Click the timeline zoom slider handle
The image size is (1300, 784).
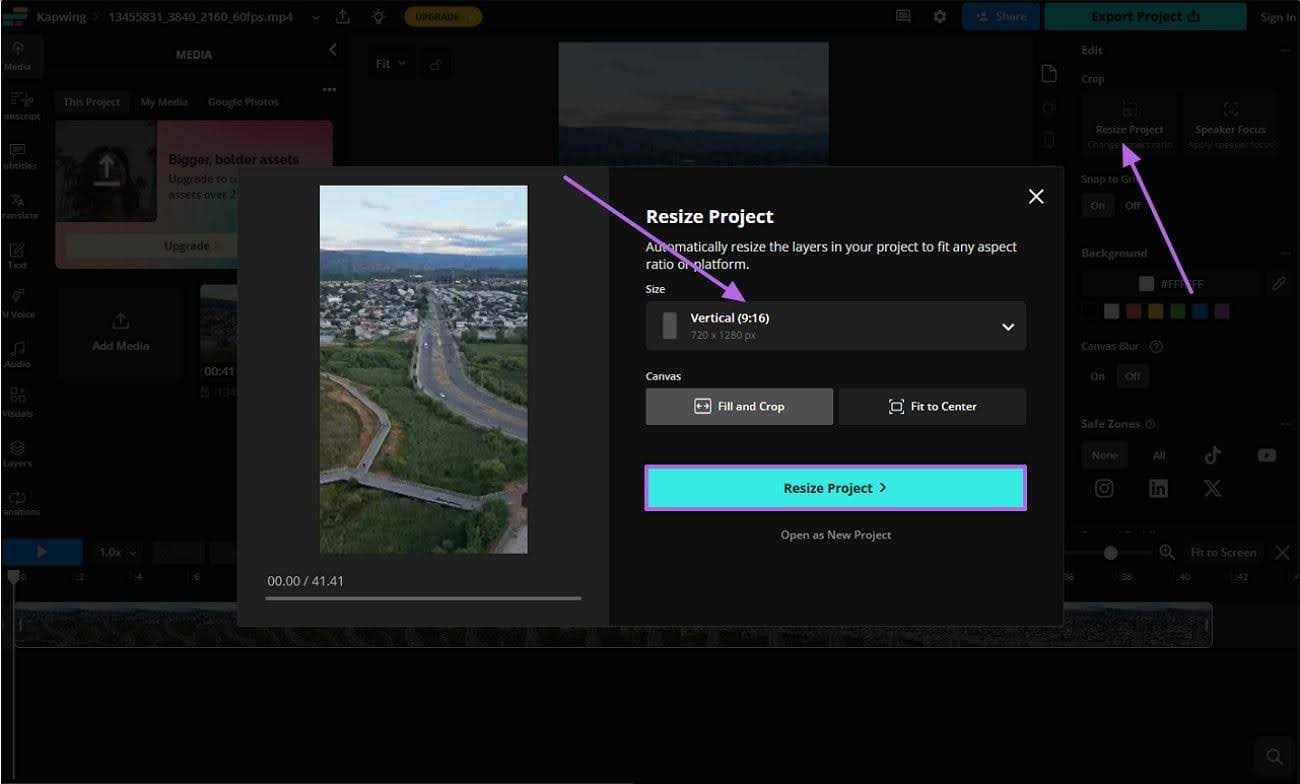tap(1111, 552)
